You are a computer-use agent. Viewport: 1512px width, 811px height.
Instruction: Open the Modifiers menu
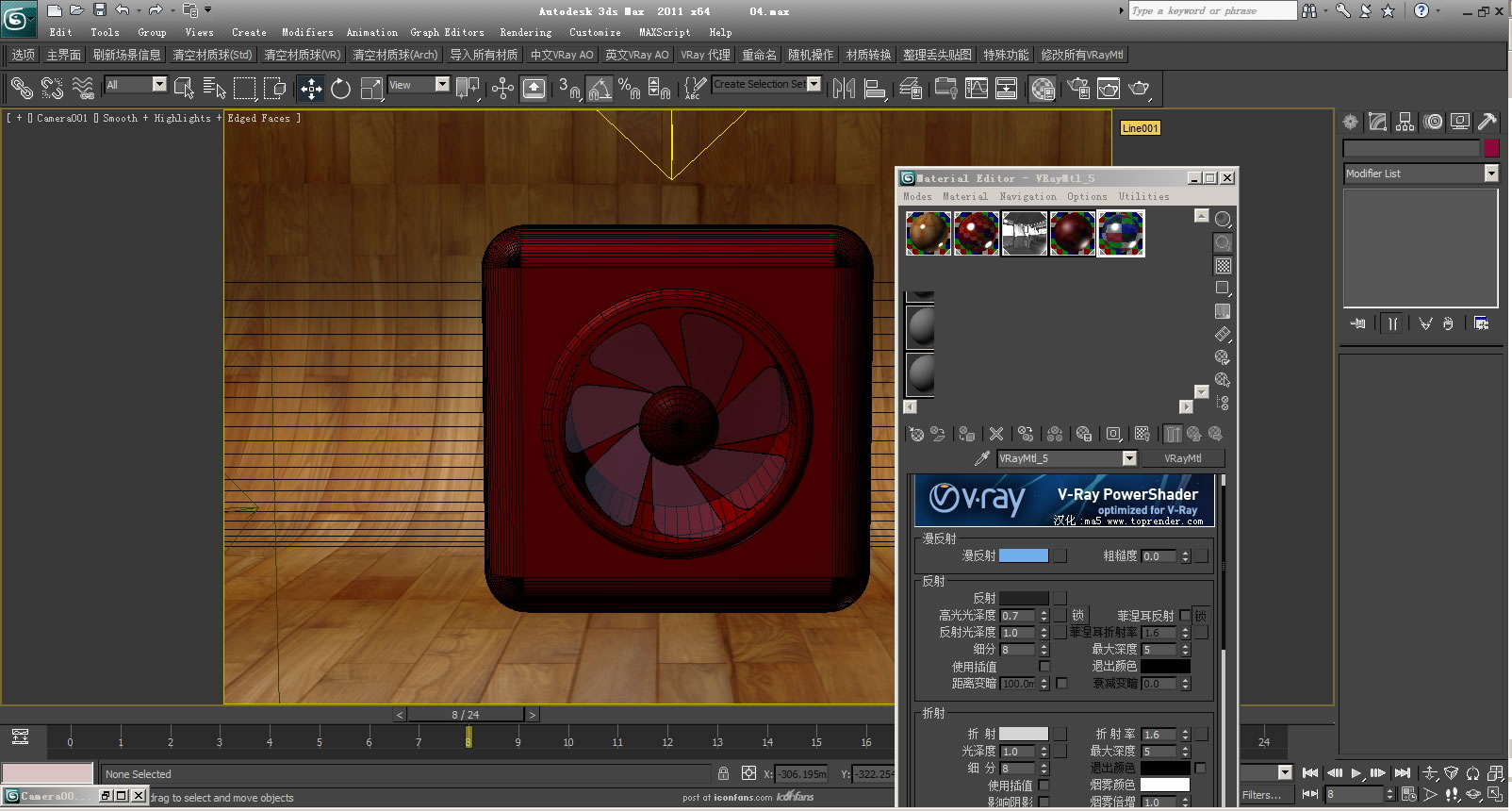click(x=307, y=32)
